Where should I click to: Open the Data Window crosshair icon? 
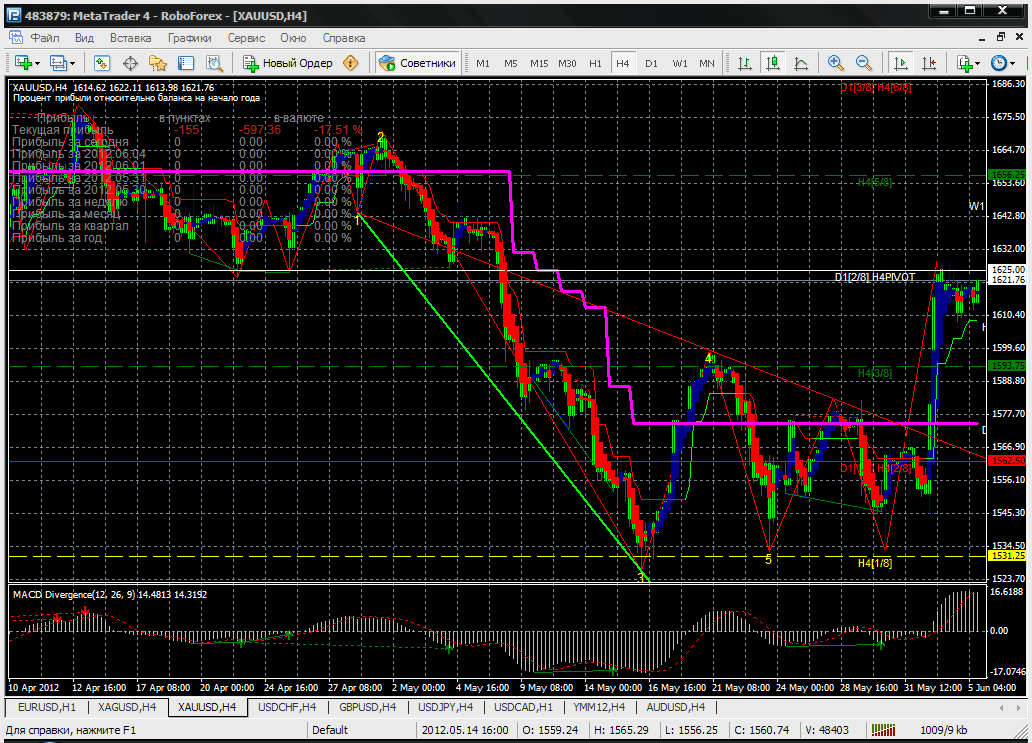(130, 63)
